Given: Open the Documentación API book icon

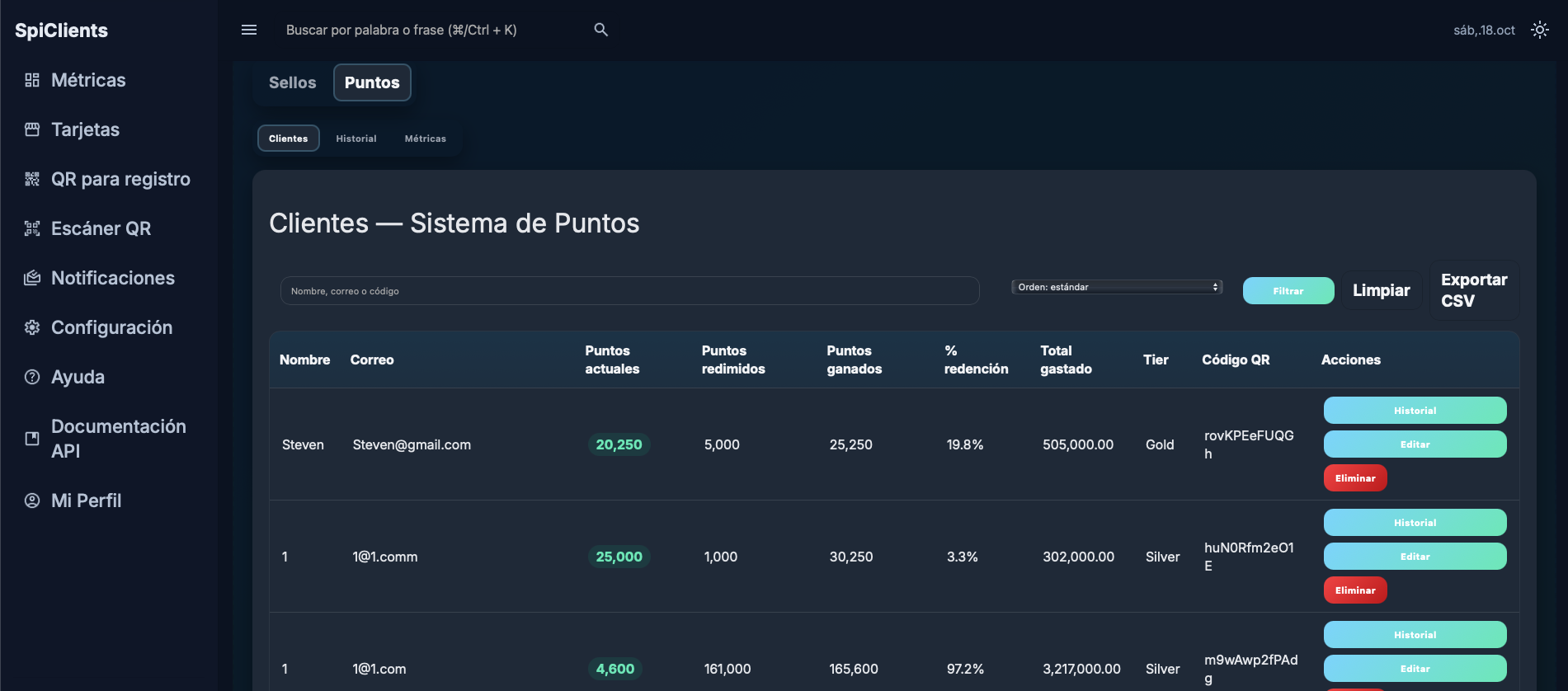Looking at the screenshot, I should 32,439.
